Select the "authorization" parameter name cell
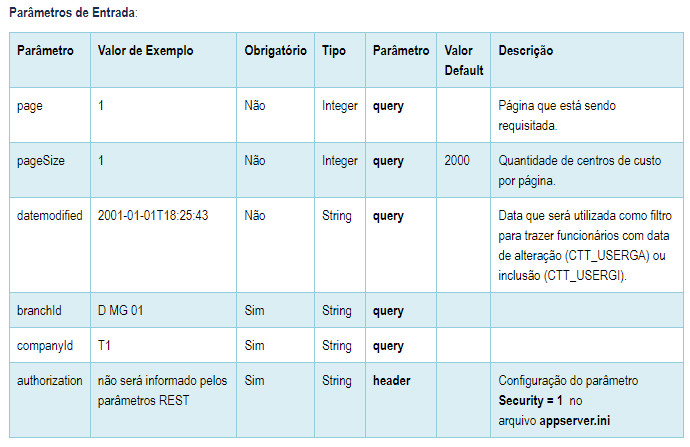This screenshot has height=447, width=690. (x=50, y=381)
